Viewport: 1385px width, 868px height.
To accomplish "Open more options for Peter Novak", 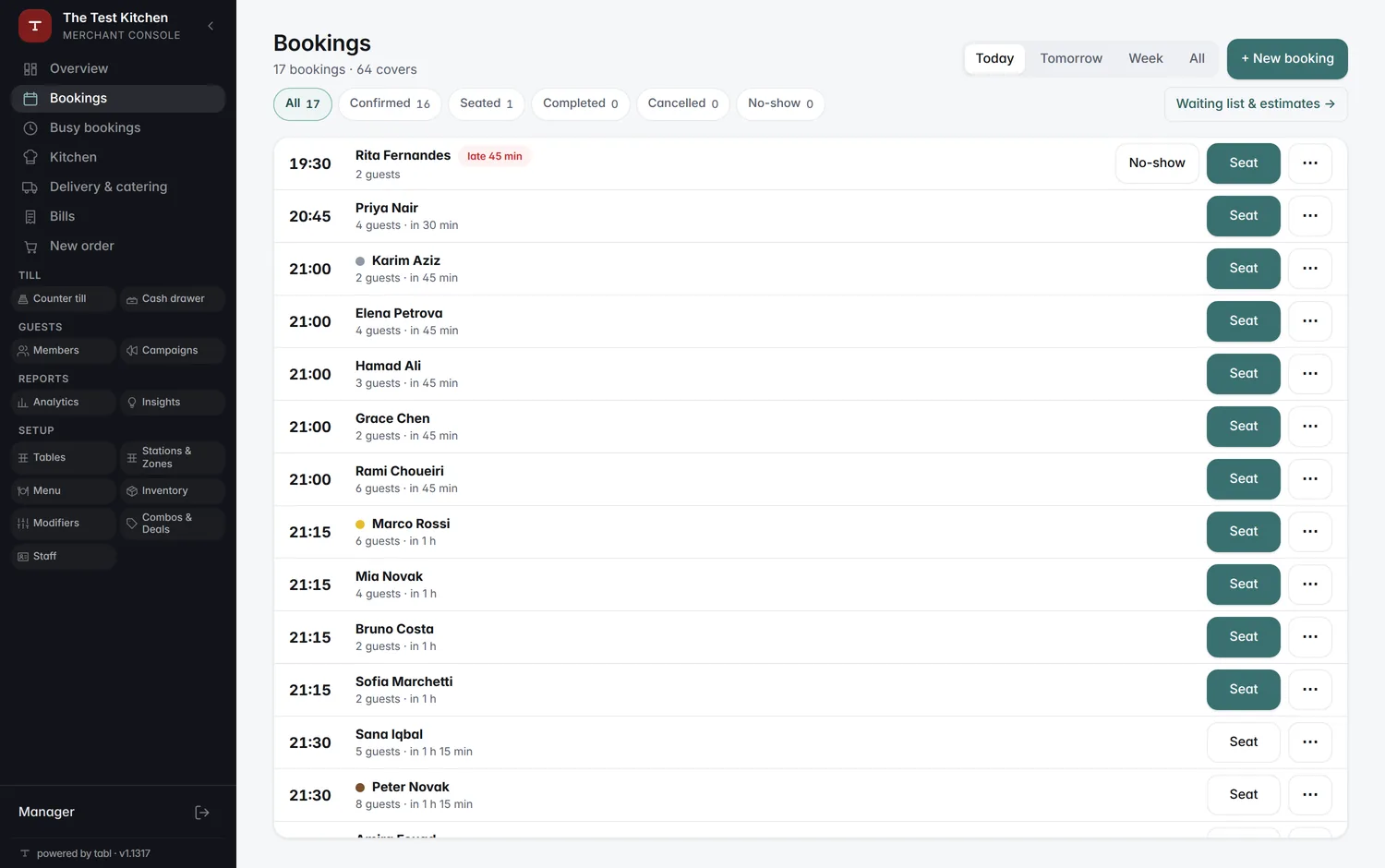I will (x=1310, y=795).
